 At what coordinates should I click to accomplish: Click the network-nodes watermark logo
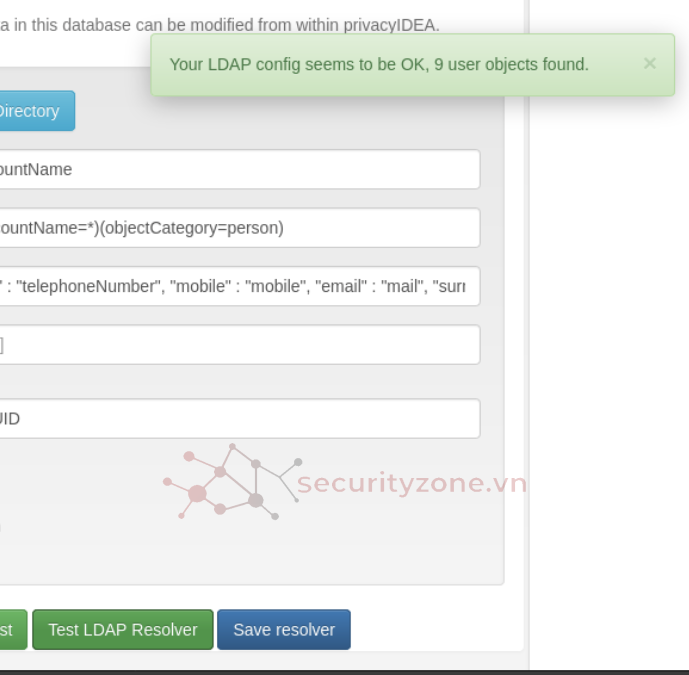tap(232, 483)
